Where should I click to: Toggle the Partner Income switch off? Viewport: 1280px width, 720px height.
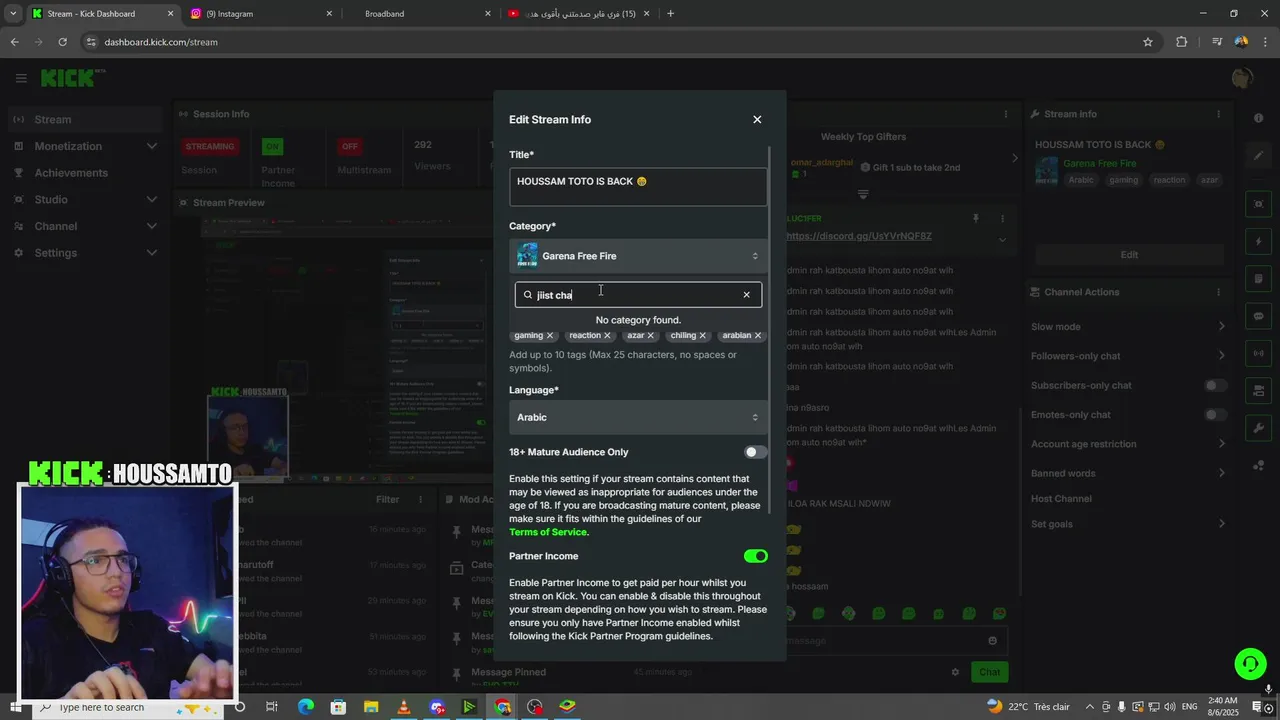tap(756, 556)
